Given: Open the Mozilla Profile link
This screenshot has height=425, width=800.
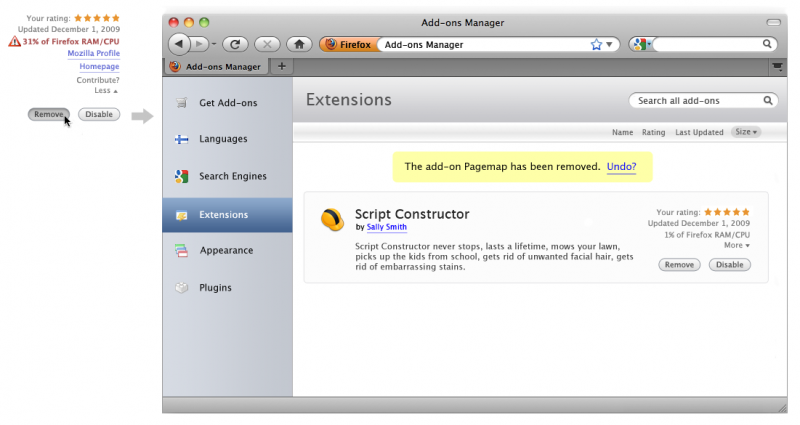Looking at the screenshot, I should click(x=94, y=53).
